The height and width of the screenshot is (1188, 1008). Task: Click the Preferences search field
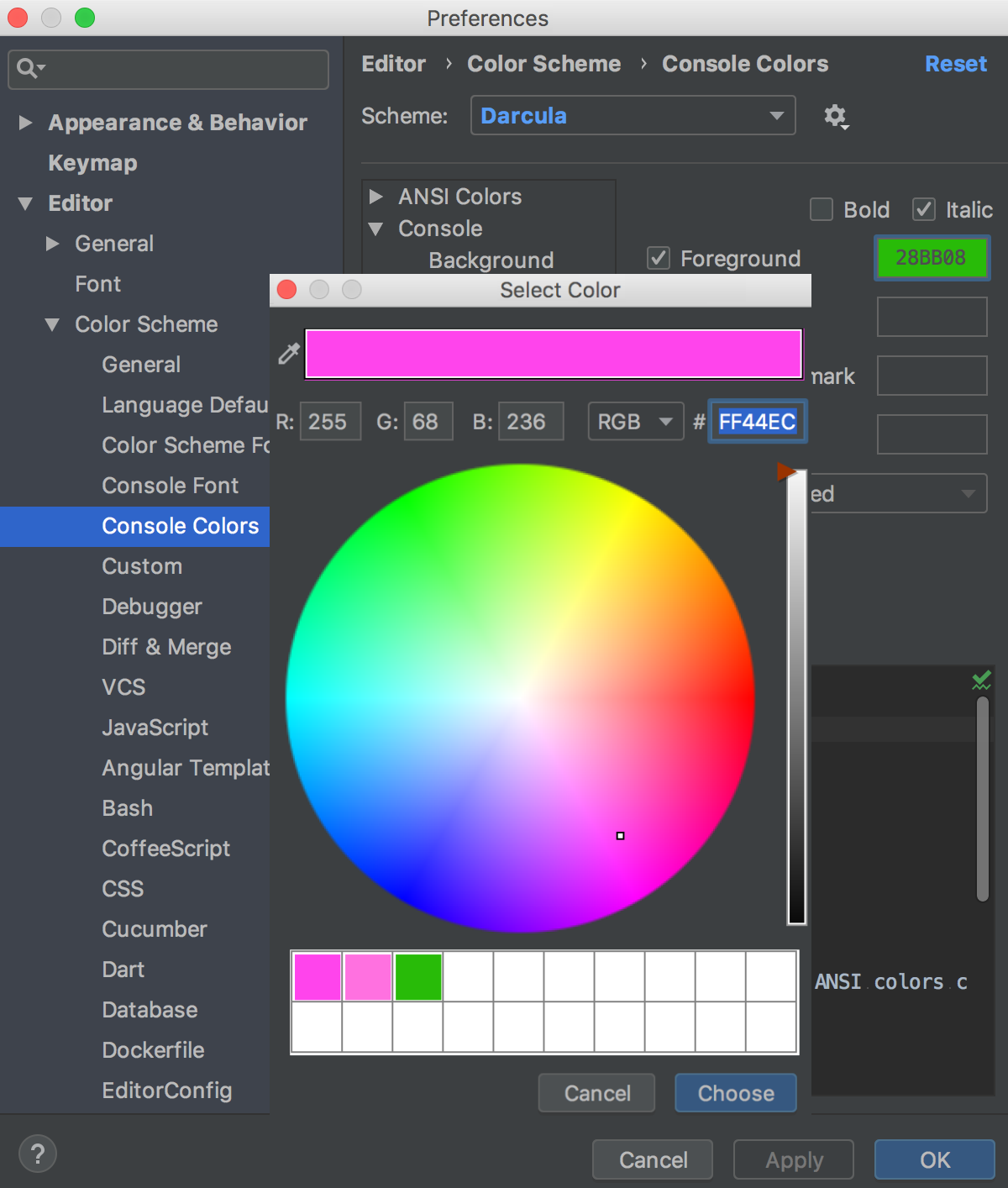click(168, 69)
